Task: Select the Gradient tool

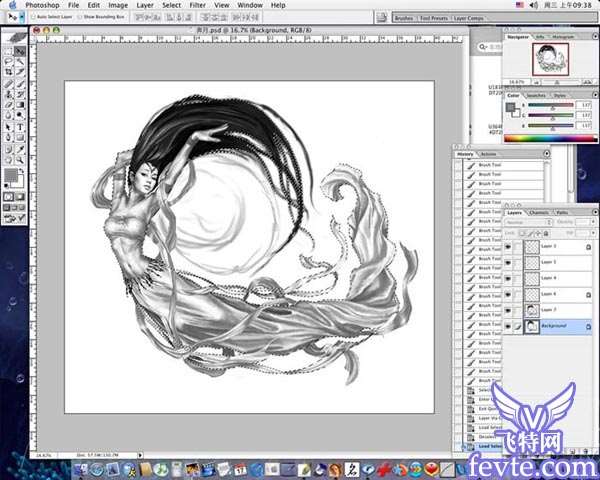Action: (20, 105)
